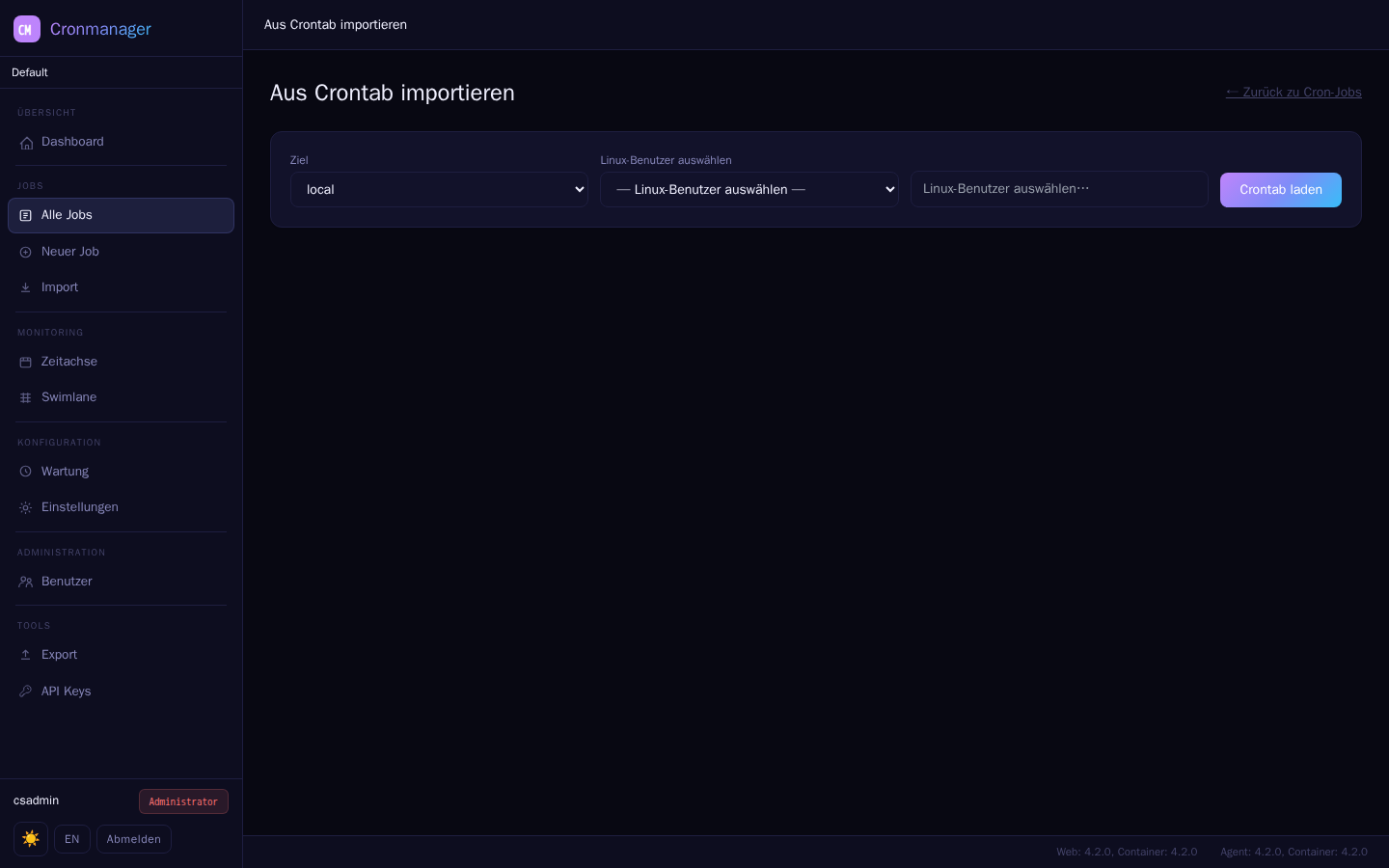The image size is (1389, 868).
Task: Click the API Keys key icon
Action: click(26, 692)
